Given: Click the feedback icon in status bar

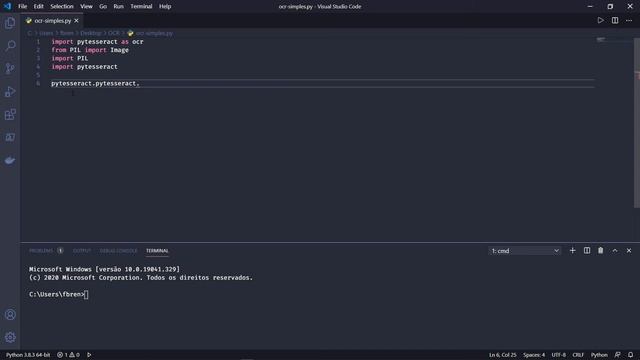Looking at the screenshot, I should [618, 355].
